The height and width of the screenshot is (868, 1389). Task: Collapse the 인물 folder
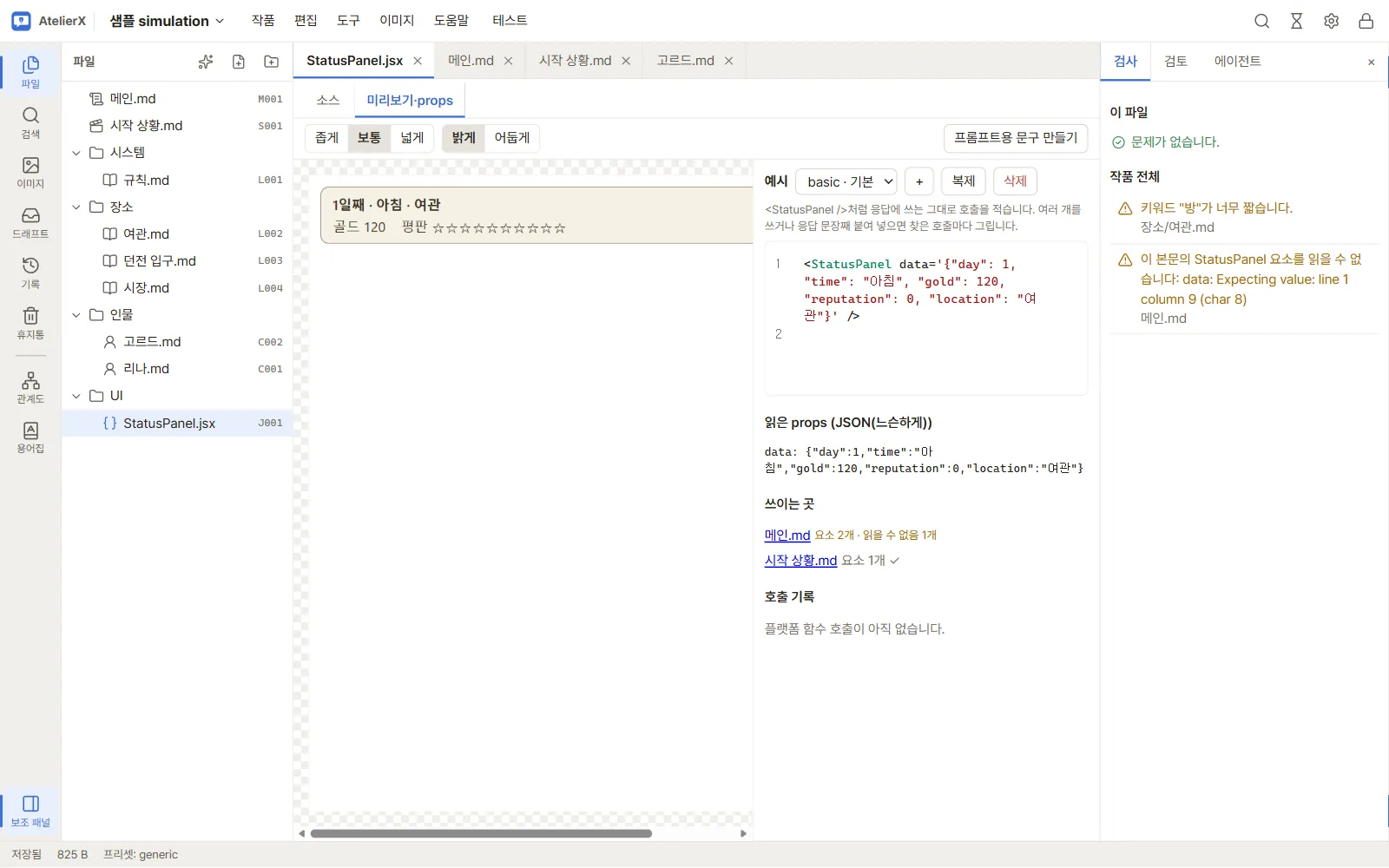click(76, 315)
